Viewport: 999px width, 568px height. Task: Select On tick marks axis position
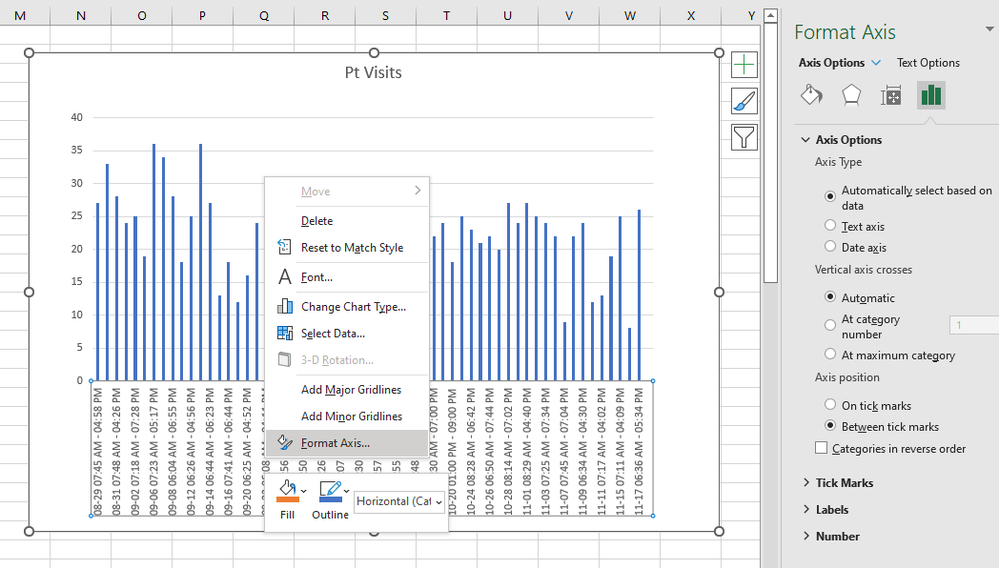[x=830, y=405]
